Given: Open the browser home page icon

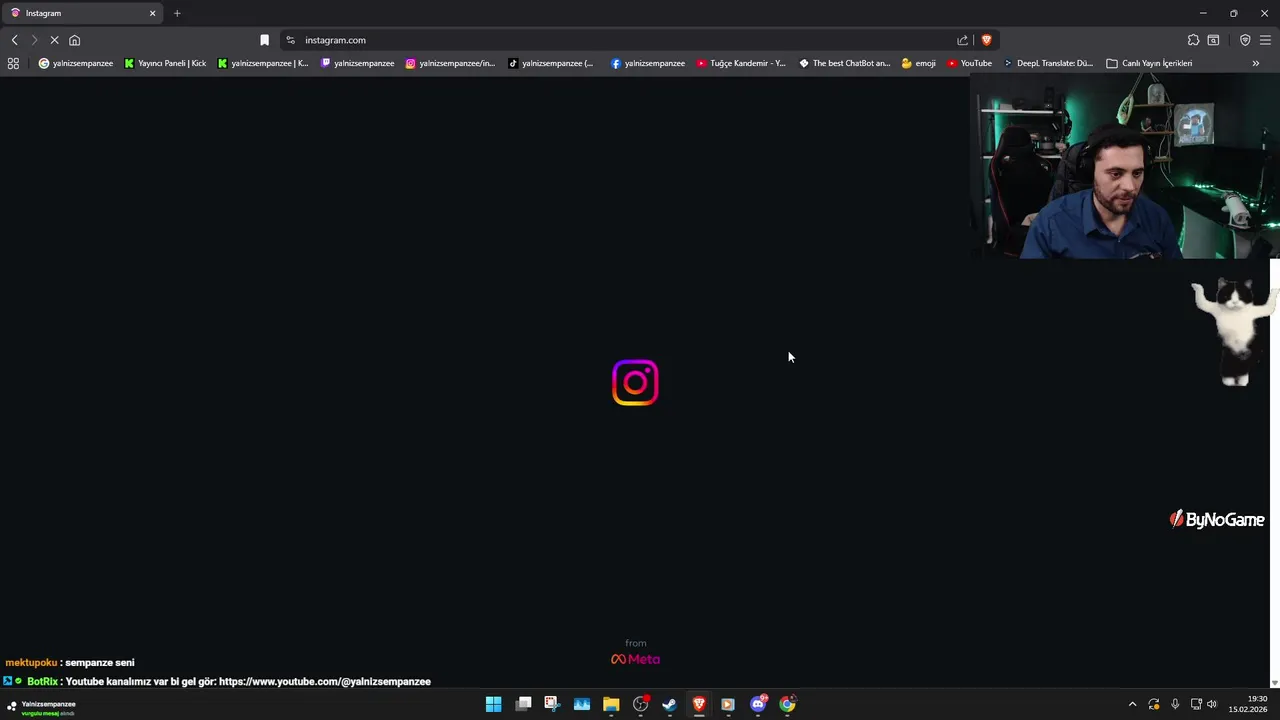Looking at the screenshot, I should (x=74, y=40).
